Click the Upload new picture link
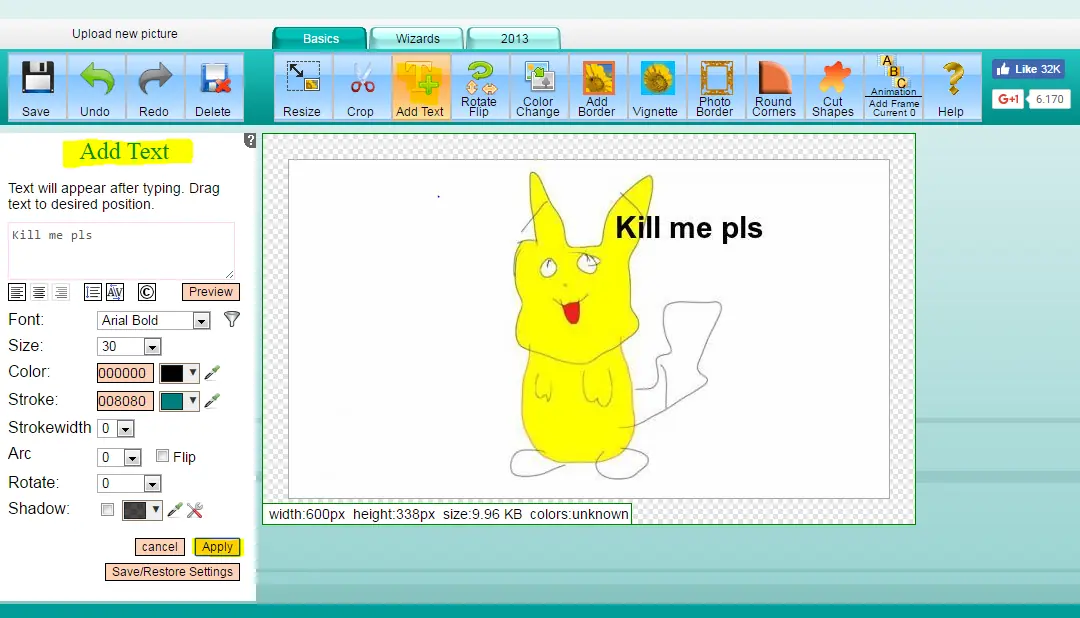The width and height of the screenshot is (1080, 618). pyautogui.click(x=125, y=34)
